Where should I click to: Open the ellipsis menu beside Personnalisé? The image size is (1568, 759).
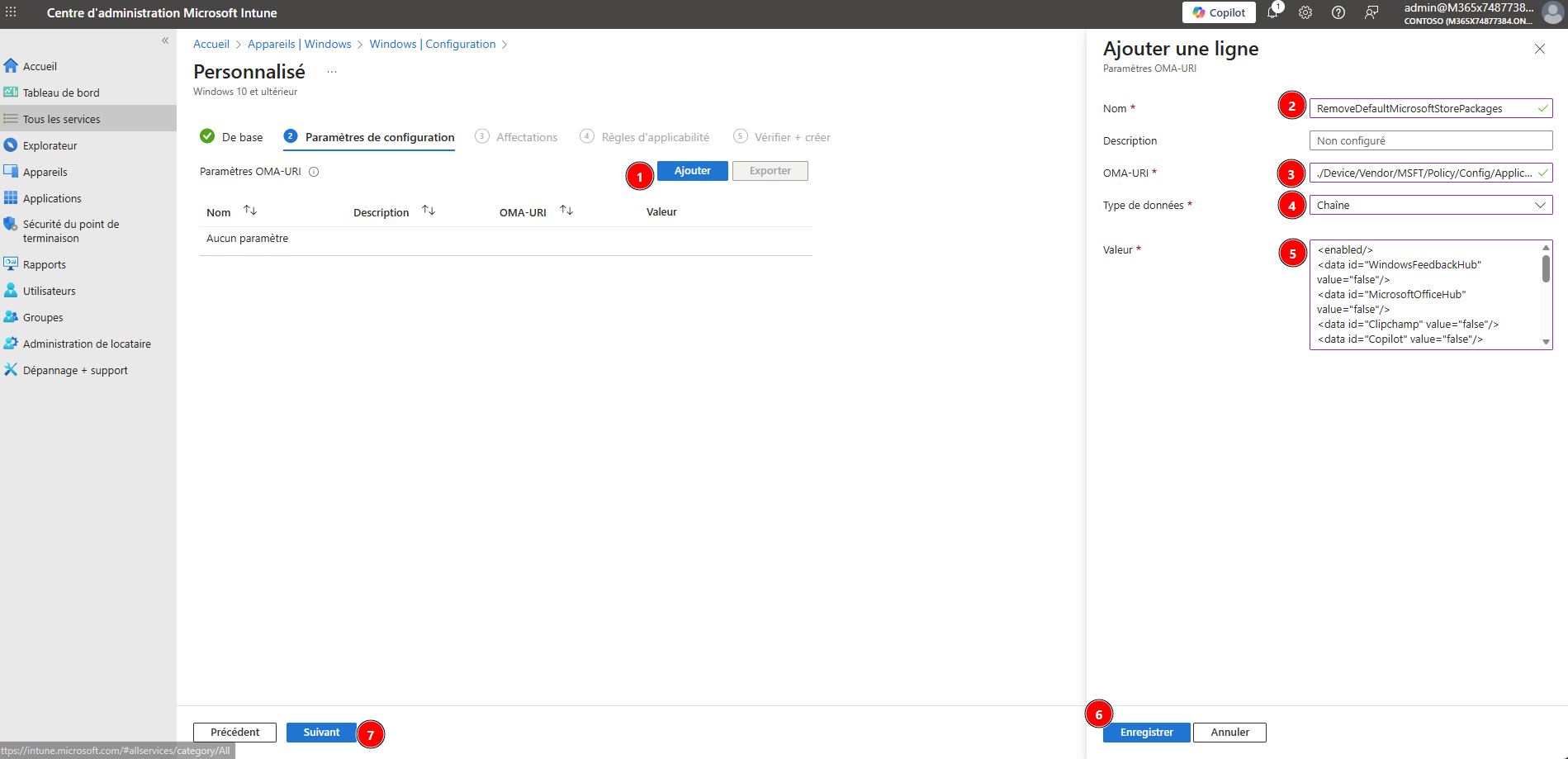(332, 72)
